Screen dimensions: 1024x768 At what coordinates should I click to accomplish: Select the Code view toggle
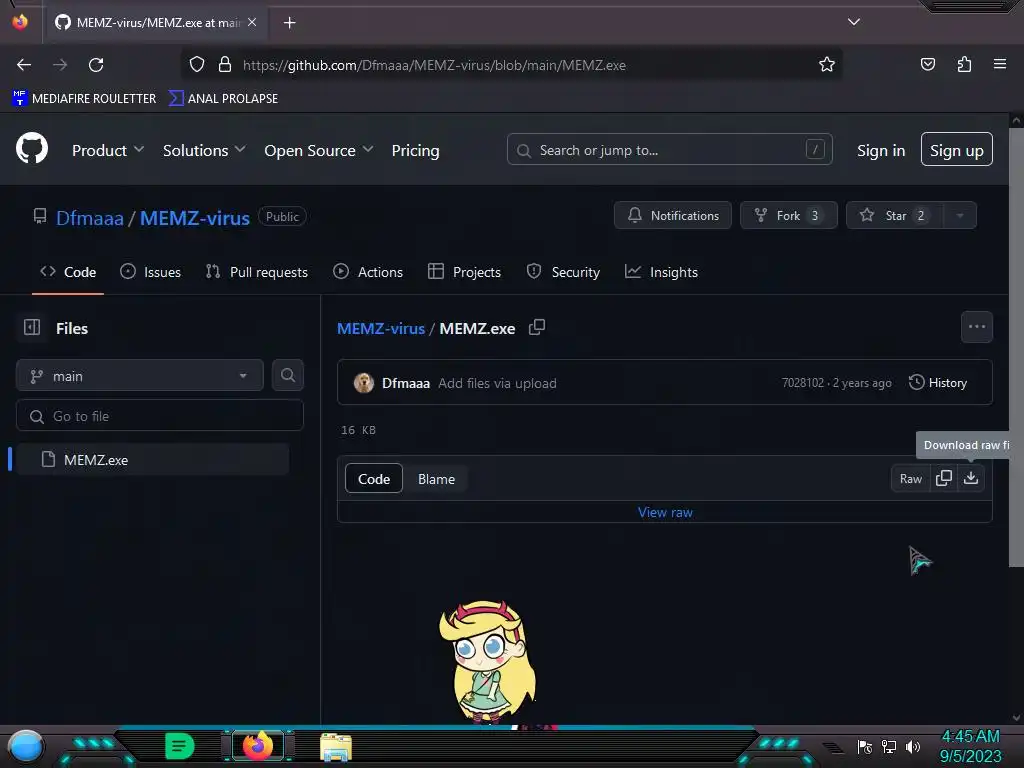[374, 479]
